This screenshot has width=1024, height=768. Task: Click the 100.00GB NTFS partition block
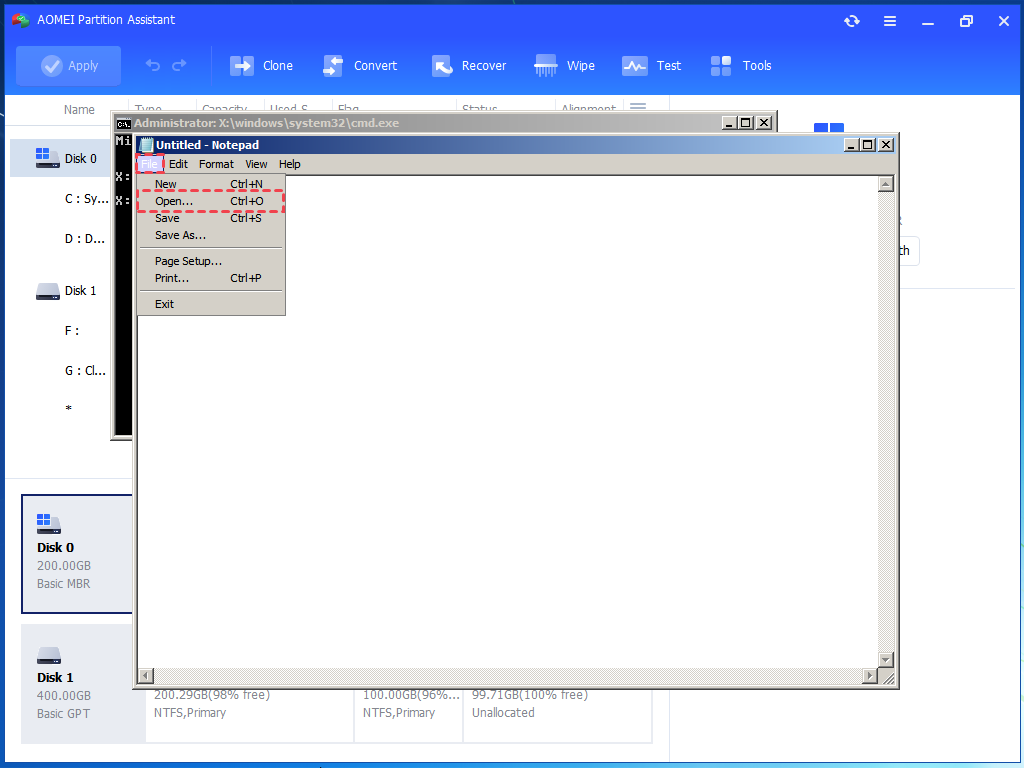(409, 715)
